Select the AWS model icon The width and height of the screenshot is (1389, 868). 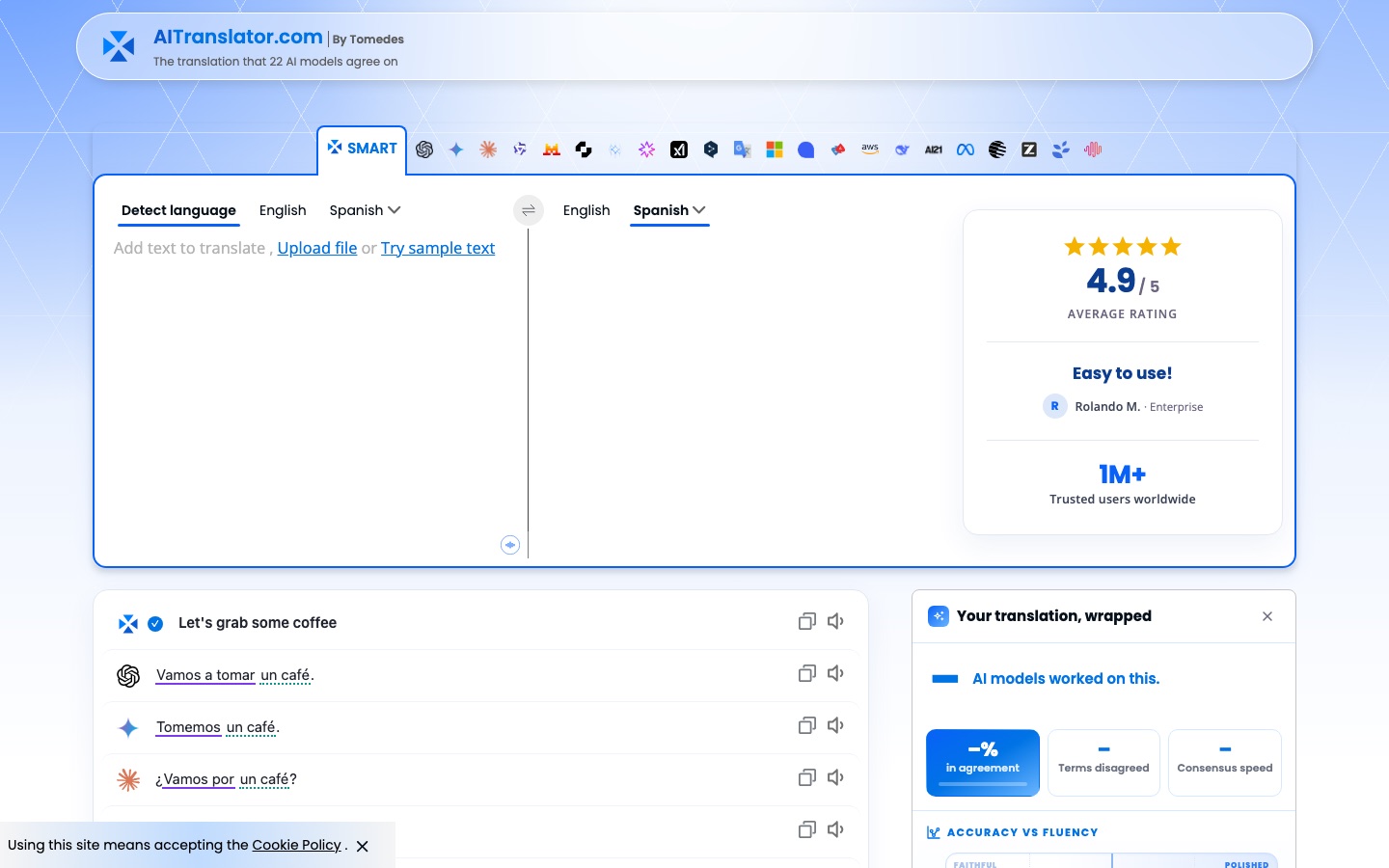tap(870, 149)
